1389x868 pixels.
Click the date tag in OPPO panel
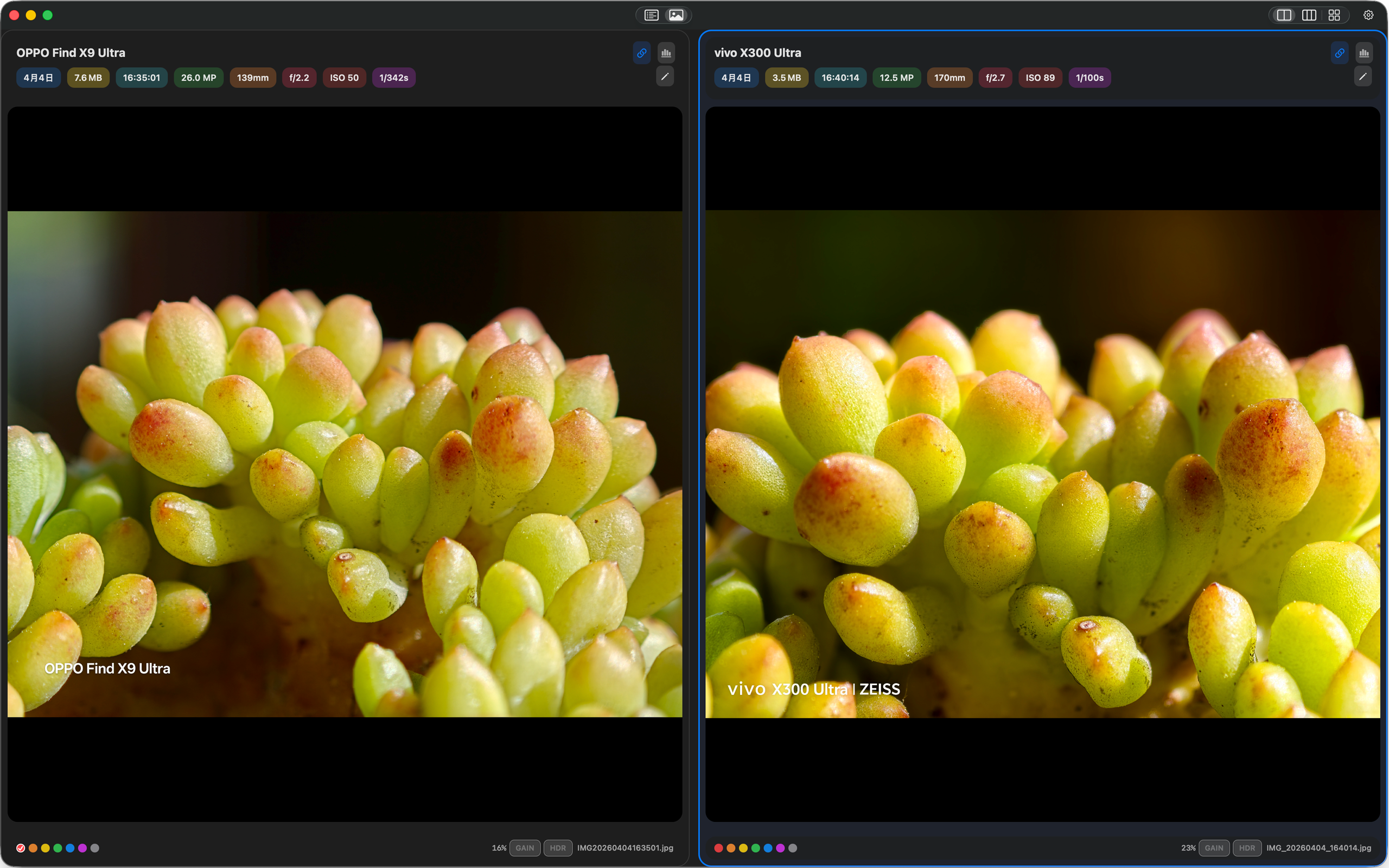[x=39, y=78]
